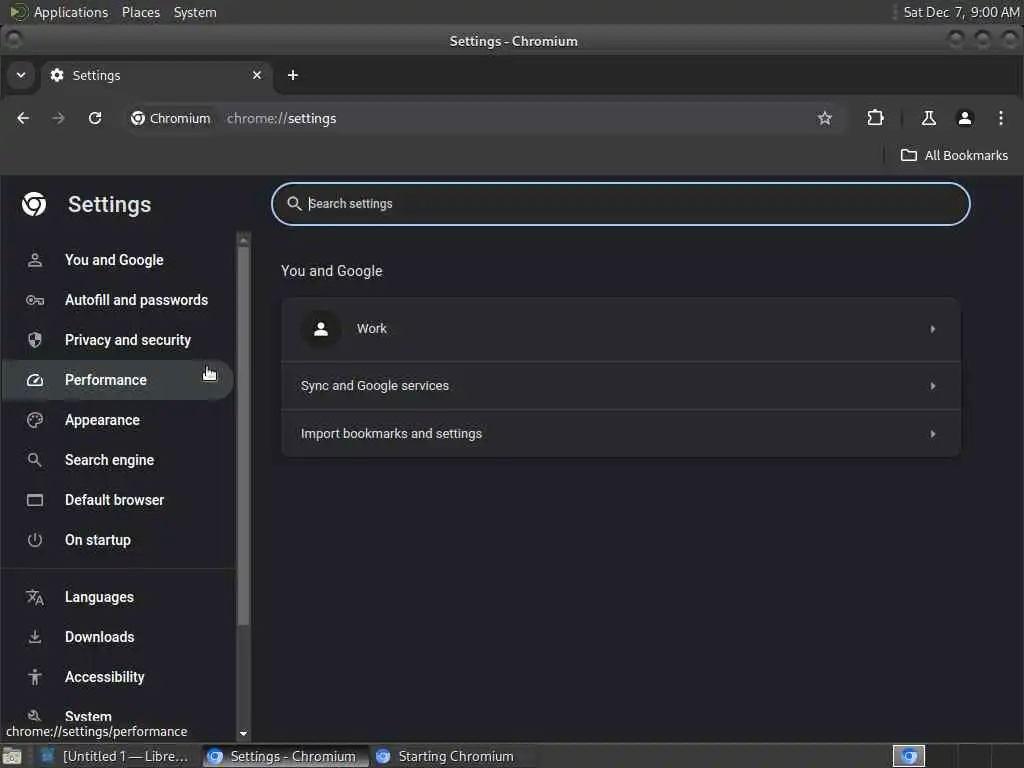1024x768 pixels.
Task: Click the translate Languages icon
Action: coord(35,597)
